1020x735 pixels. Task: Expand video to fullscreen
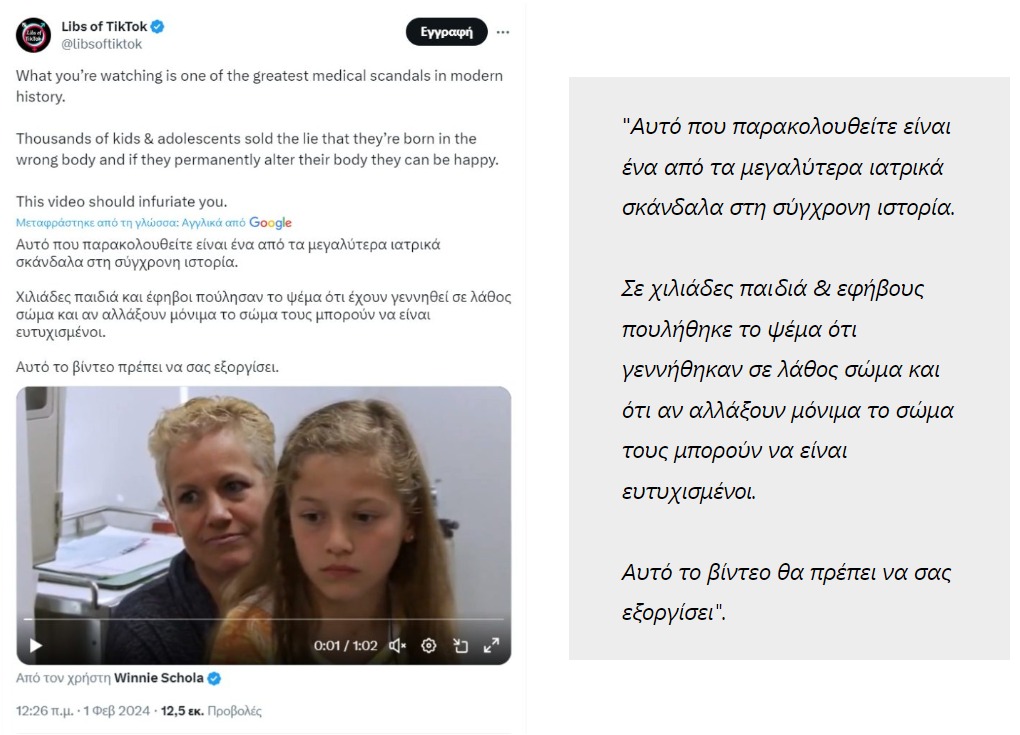[491, 645]
